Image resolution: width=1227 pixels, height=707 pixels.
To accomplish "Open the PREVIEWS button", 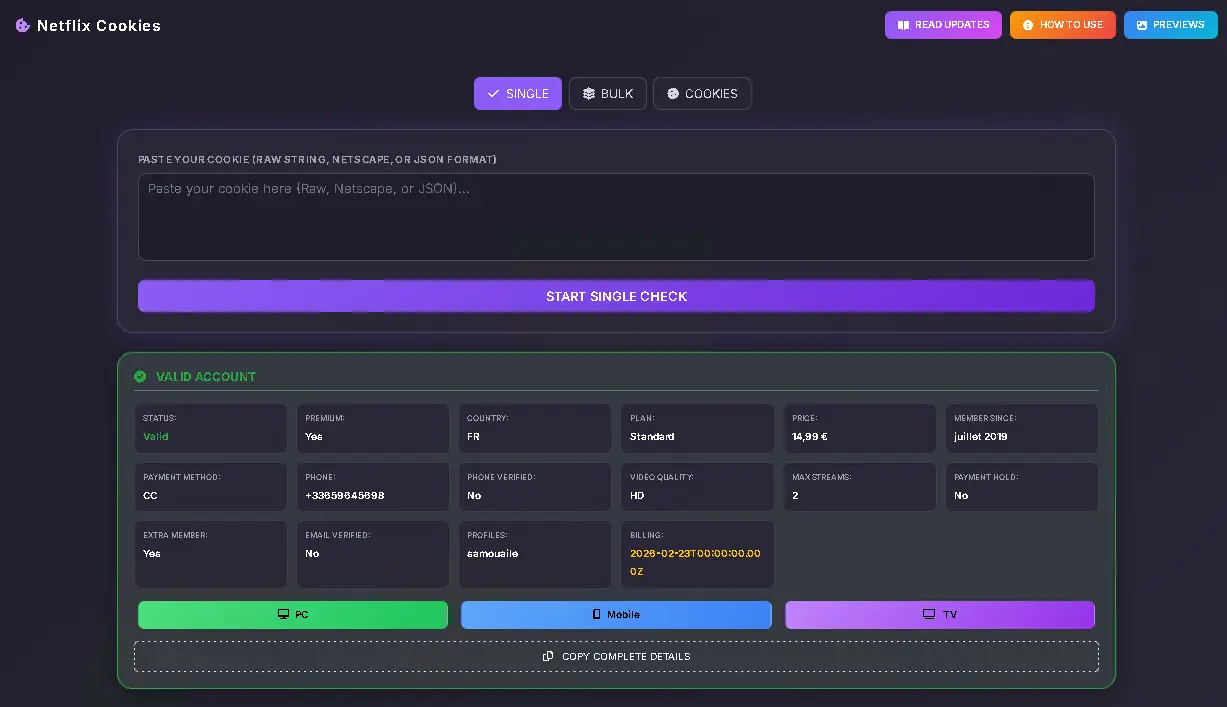I will (x=1171, y=25).
